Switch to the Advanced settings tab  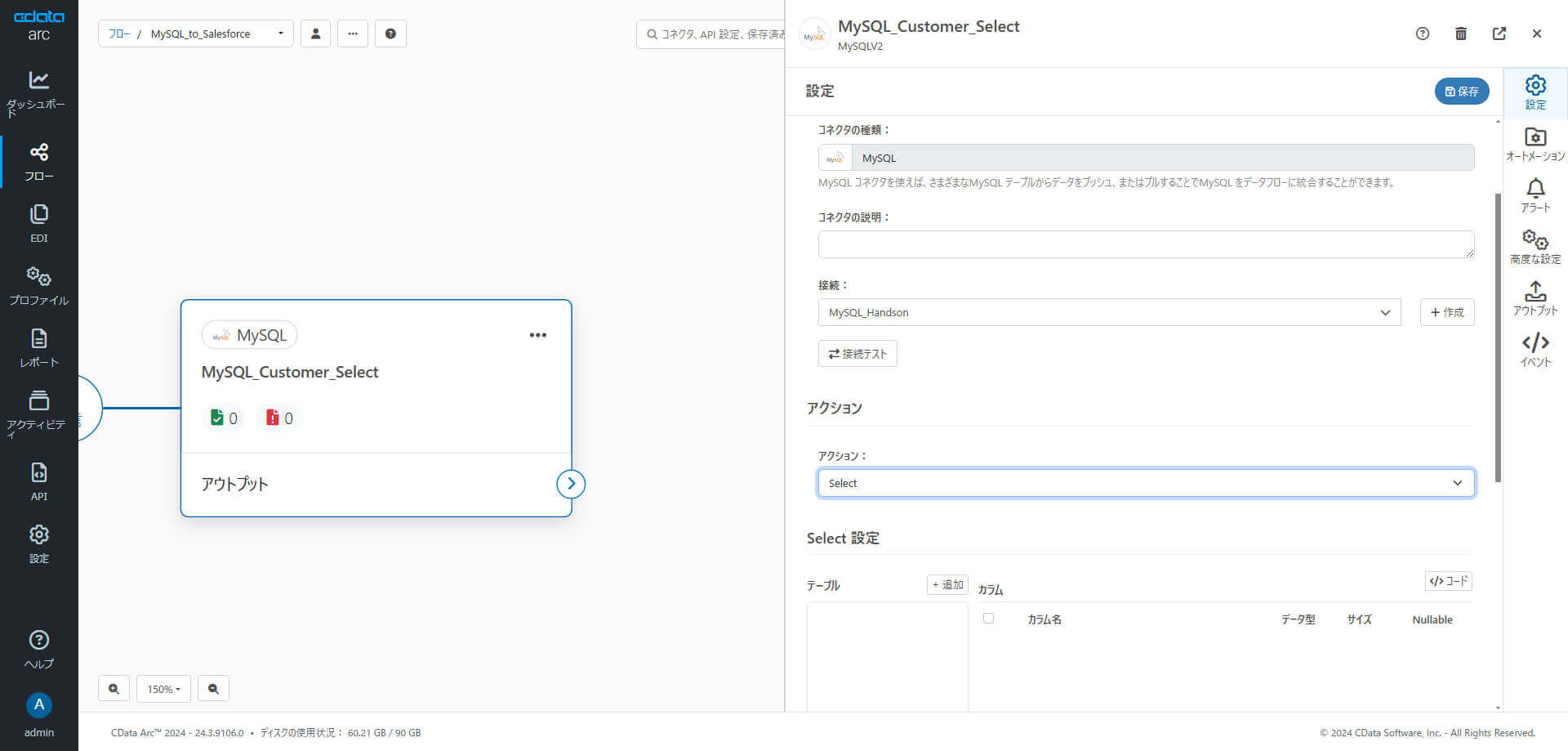click(1535, 247)
